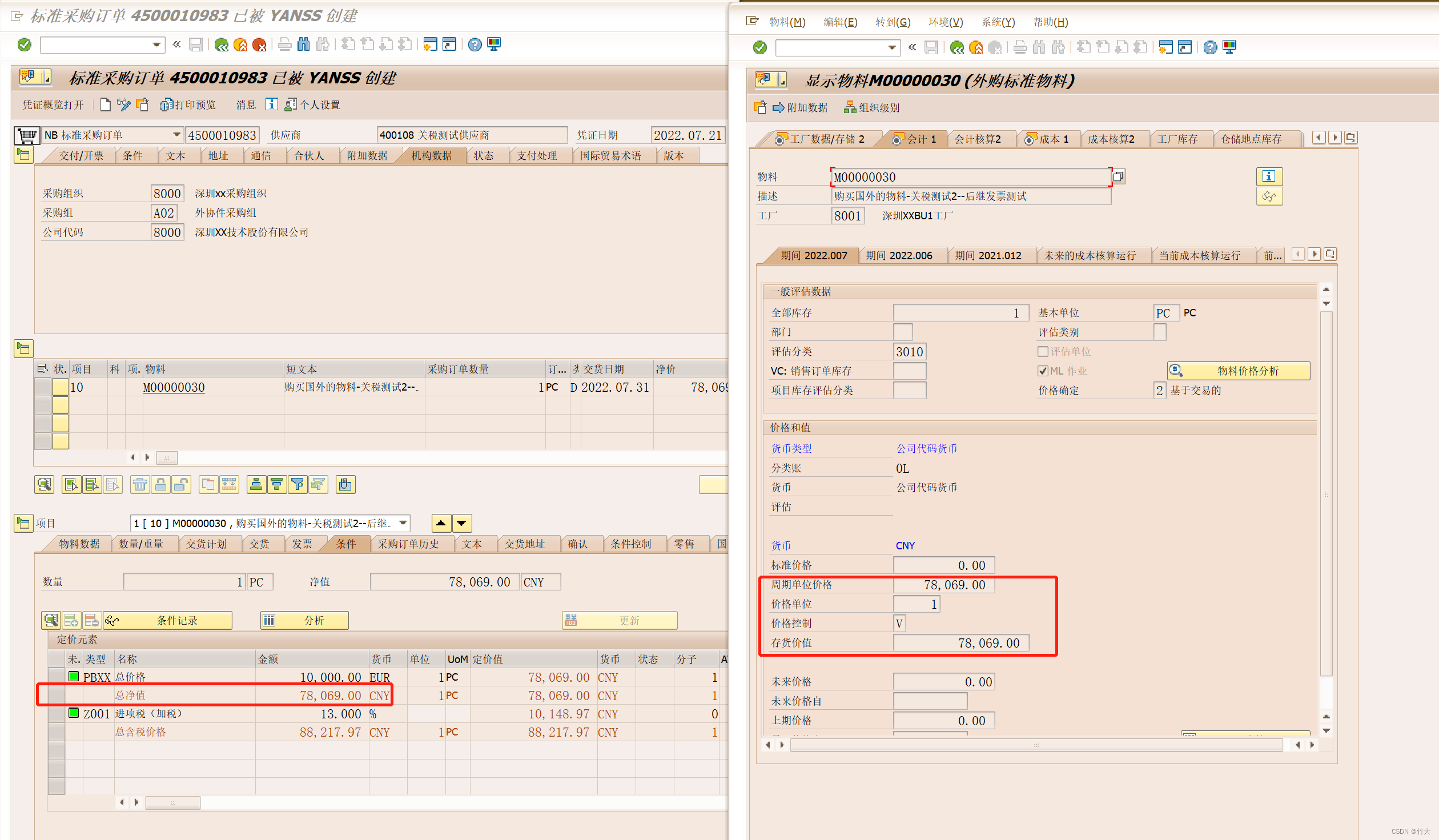The width and height of the screenshot is (1439, 840).
Task: Open the 转到(G) menu
Action: 893,22
